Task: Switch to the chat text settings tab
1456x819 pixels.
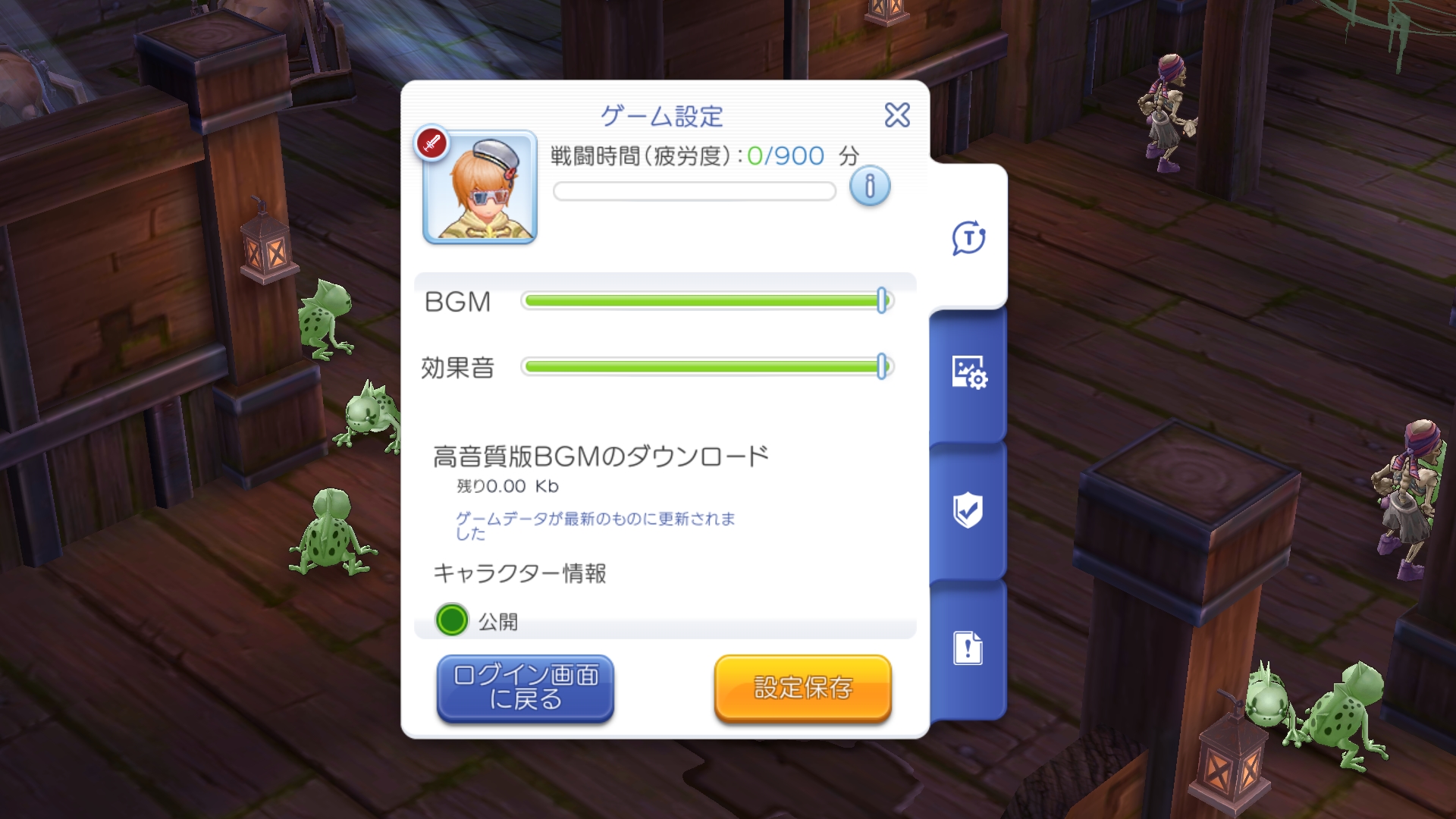Action: [968, 238]
